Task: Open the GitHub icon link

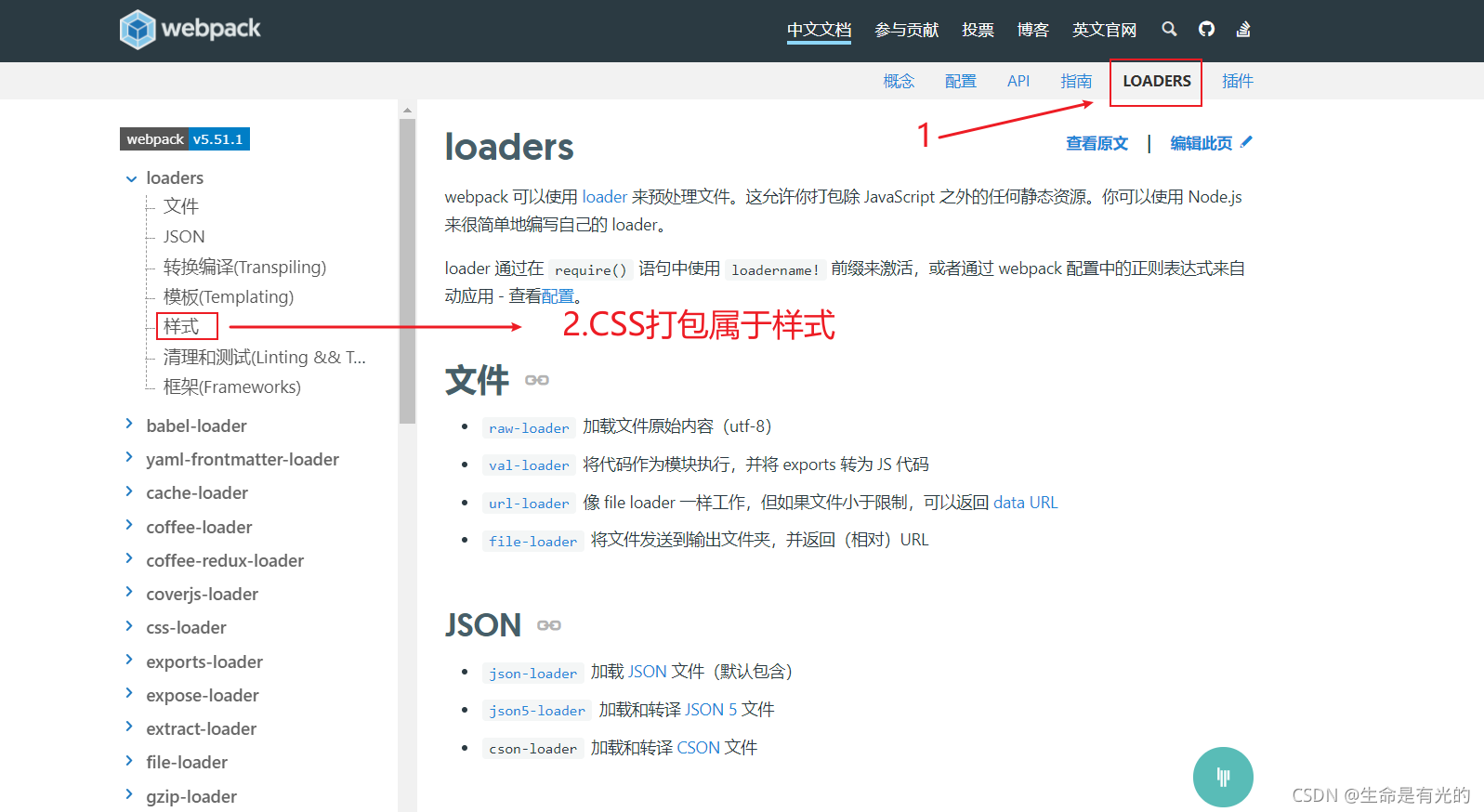Action: [1206, 29]
